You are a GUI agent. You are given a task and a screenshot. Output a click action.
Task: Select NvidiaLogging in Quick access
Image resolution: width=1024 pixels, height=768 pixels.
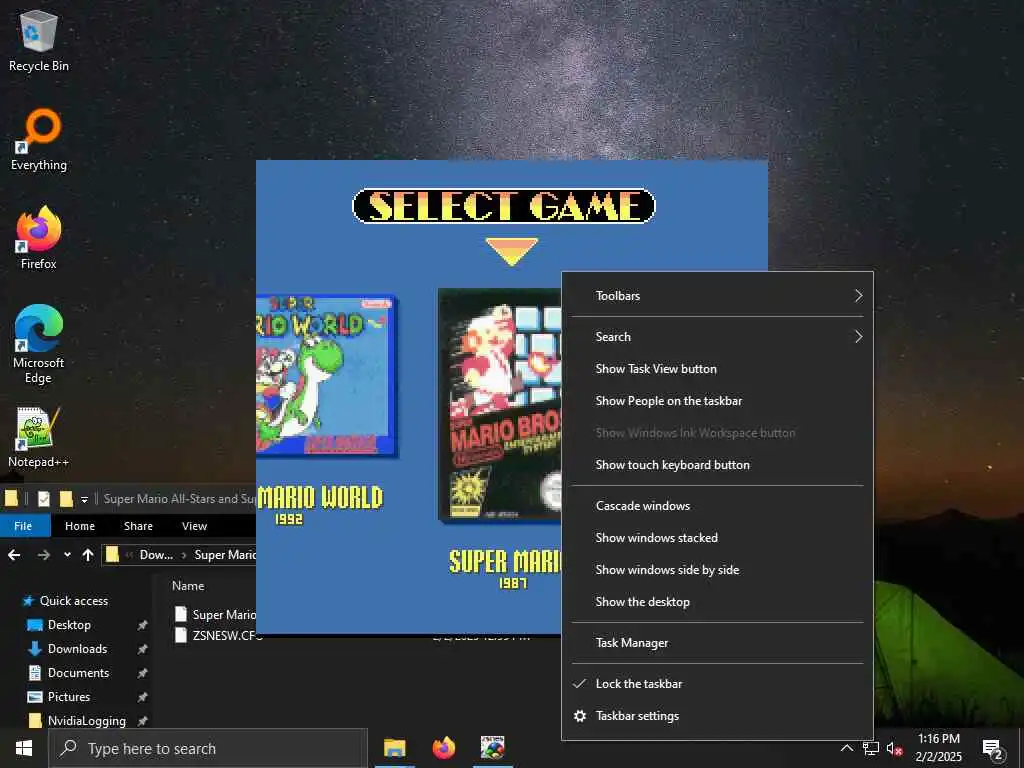coord(86,721)
